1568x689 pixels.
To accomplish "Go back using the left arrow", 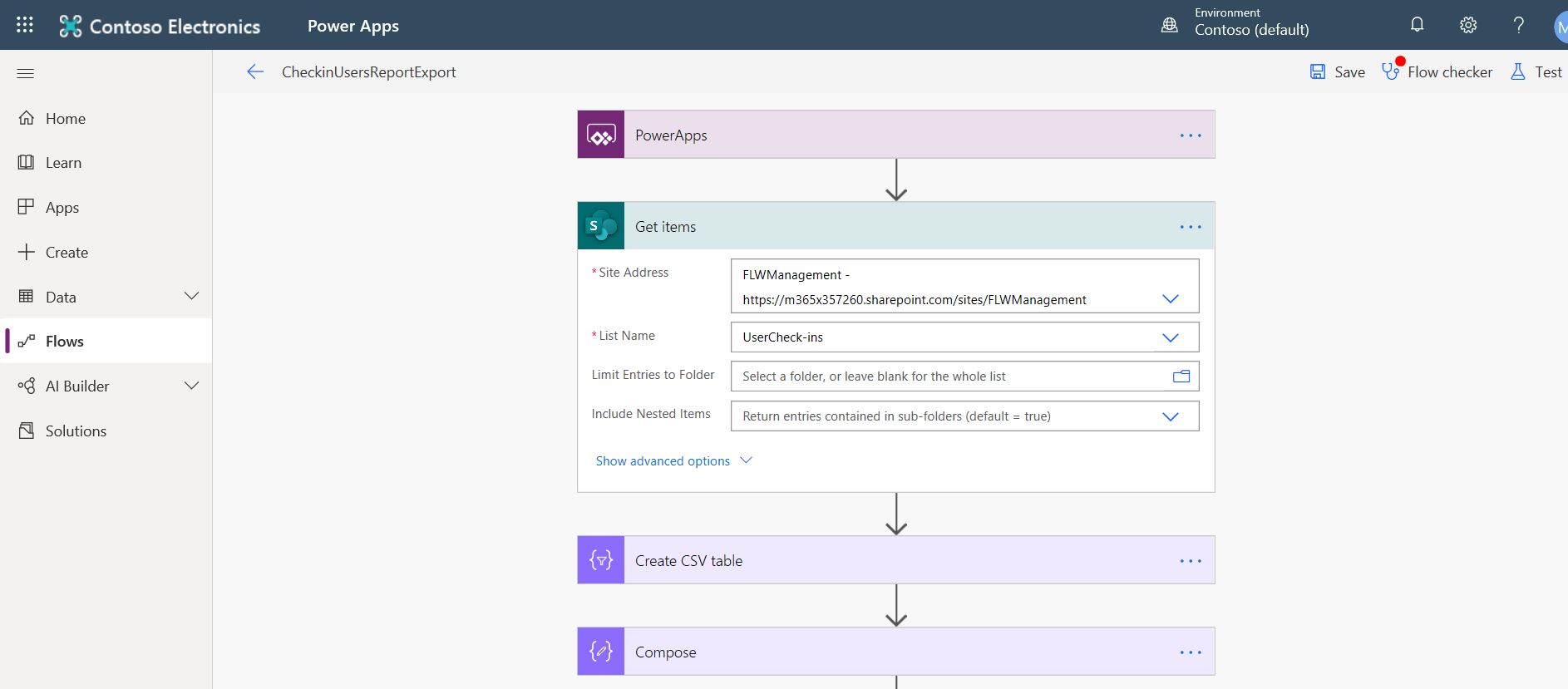I will [x=255, y=72].
